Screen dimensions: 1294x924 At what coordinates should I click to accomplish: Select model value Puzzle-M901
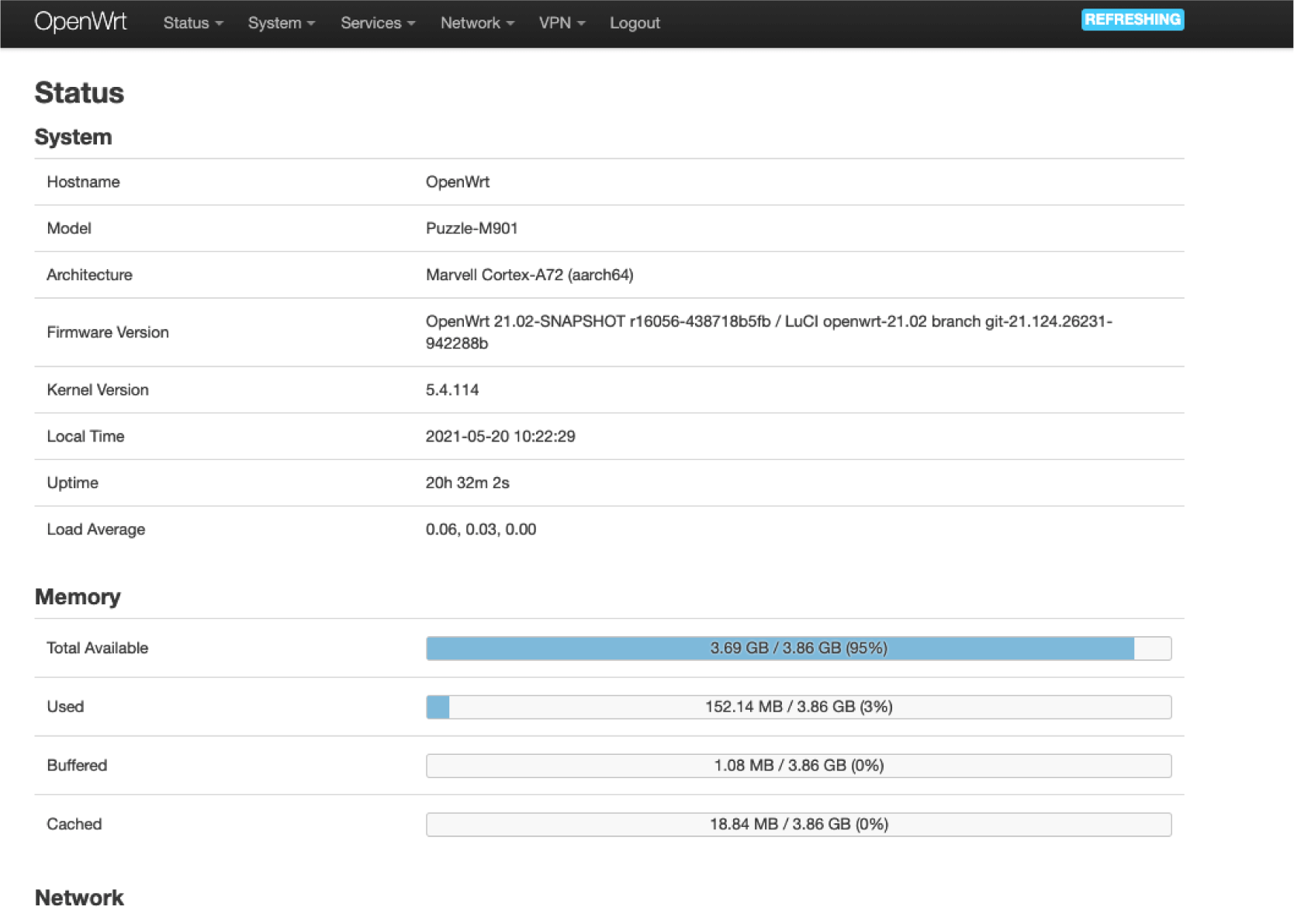coord(472,229)
